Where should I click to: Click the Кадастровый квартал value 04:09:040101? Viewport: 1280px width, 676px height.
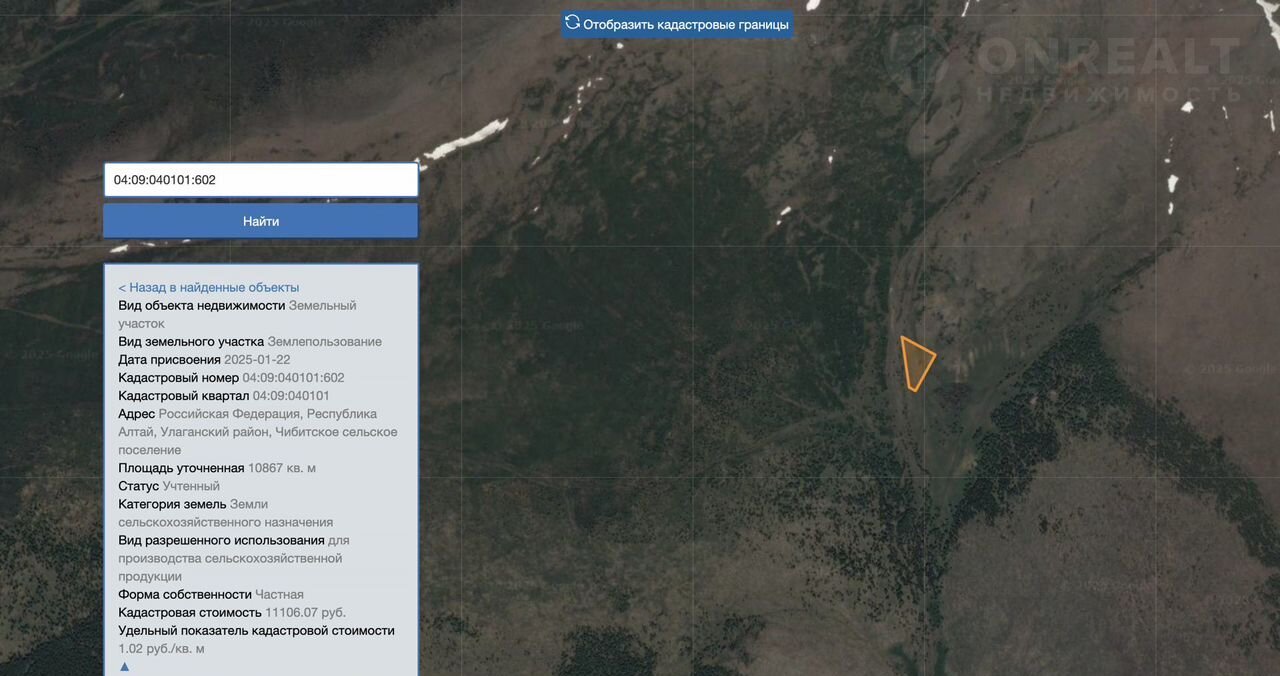(x=291, y=396)
